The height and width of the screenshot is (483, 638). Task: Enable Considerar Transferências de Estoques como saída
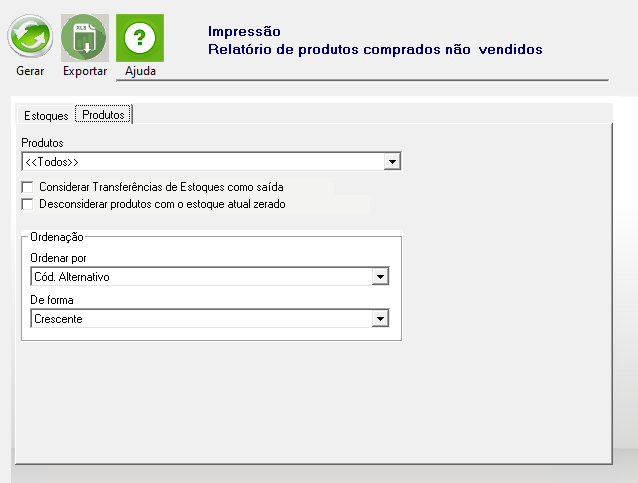coord(27,187)
